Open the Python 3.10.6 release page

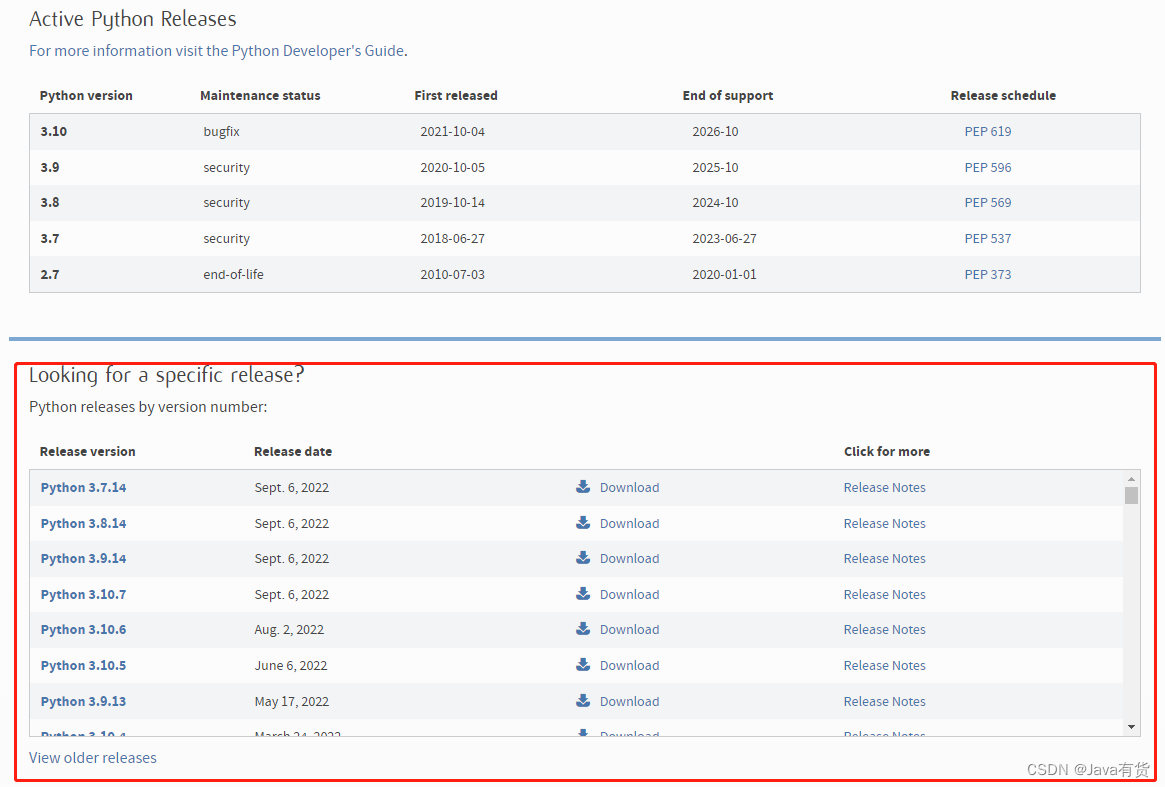pyautogui.click(x=83, y=629)
